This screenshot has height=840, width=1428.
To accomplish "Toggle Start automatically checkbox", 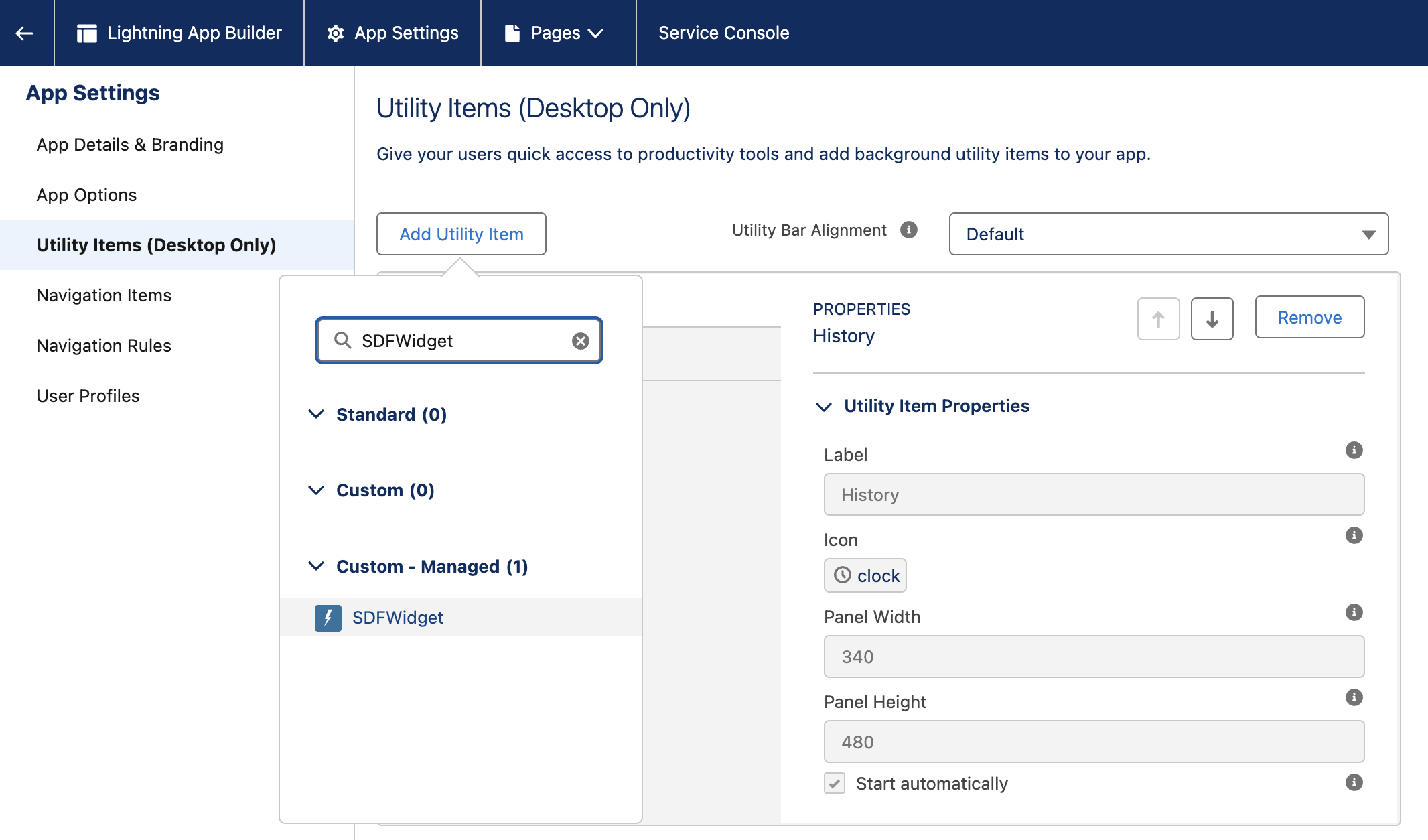I will coord(835,783).
